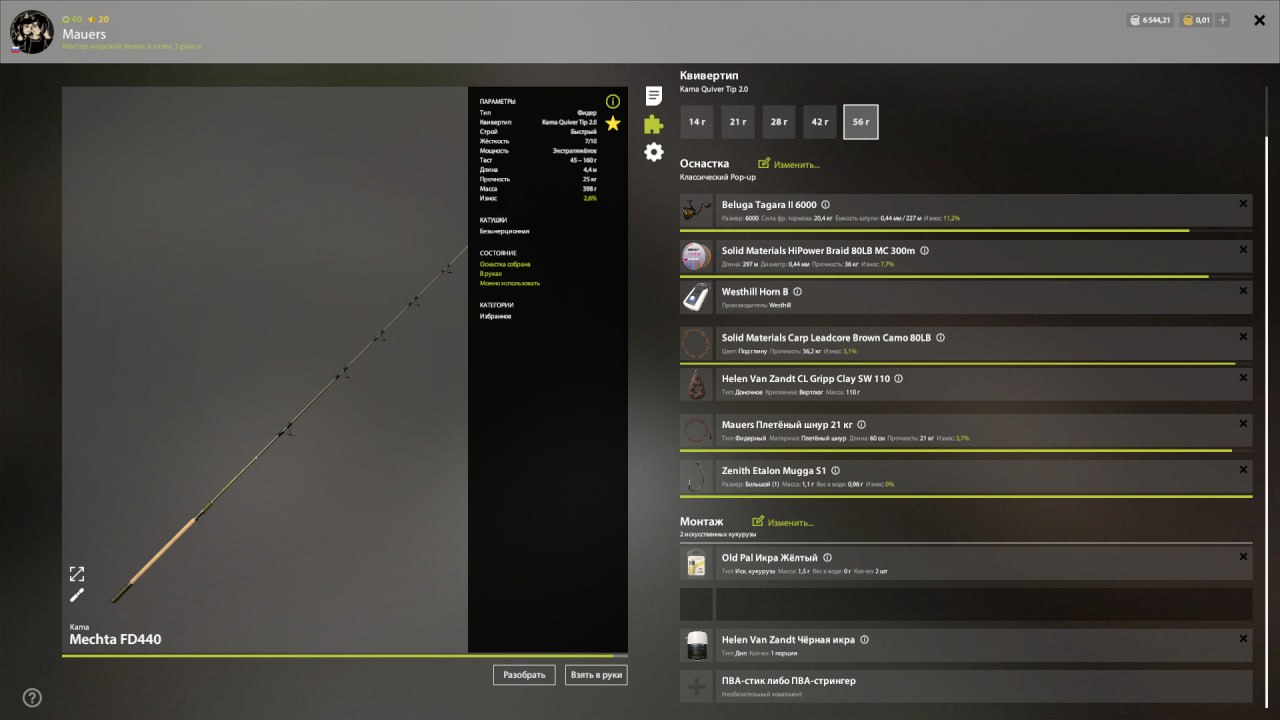Remove Helen Van Zandt Чёрная икра dip
This screenshot has width=1280, height=720.
coord(1243,638)
